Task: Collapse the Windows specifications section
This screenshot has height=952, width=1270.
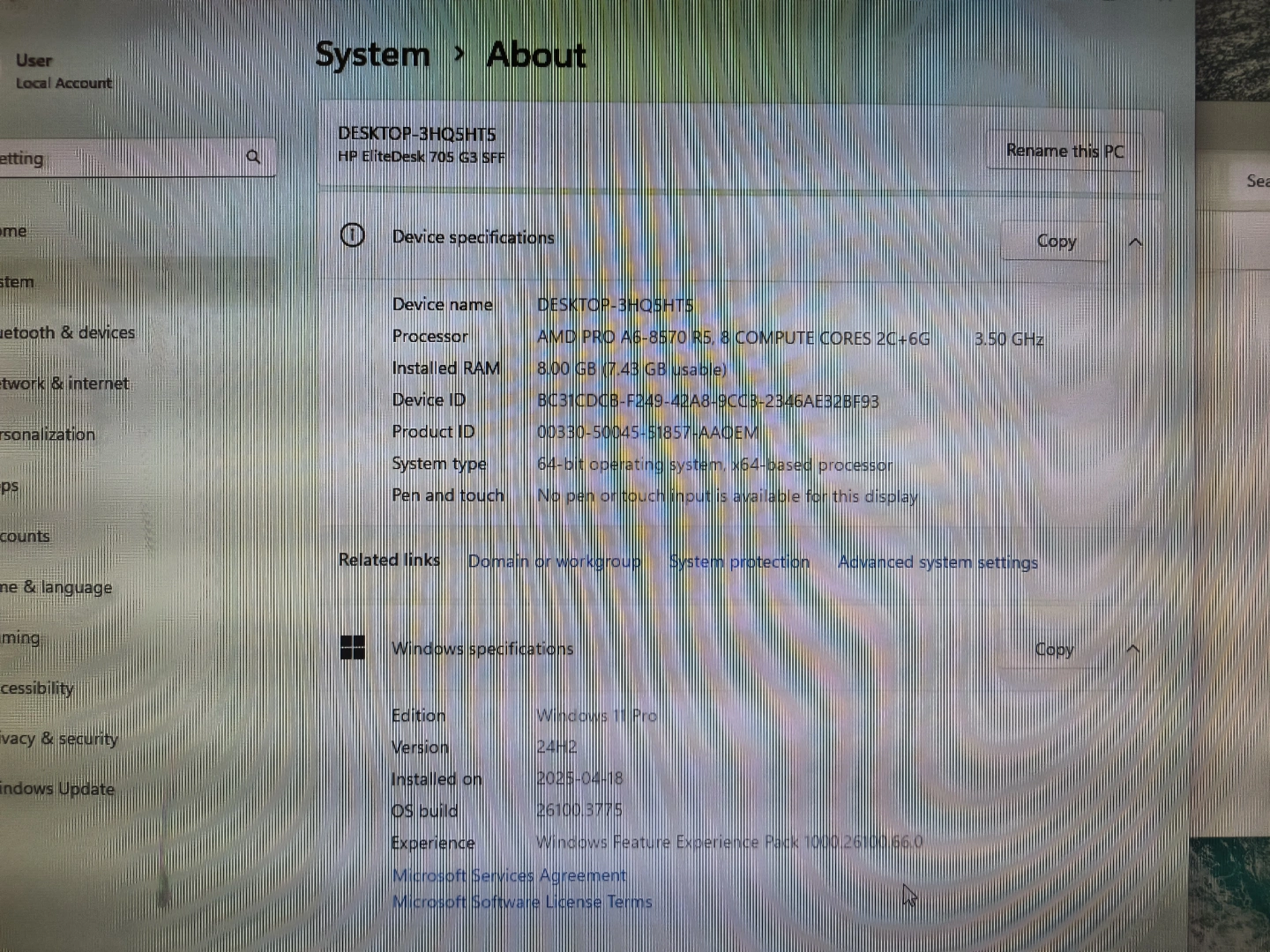Action: point(1133,650)
